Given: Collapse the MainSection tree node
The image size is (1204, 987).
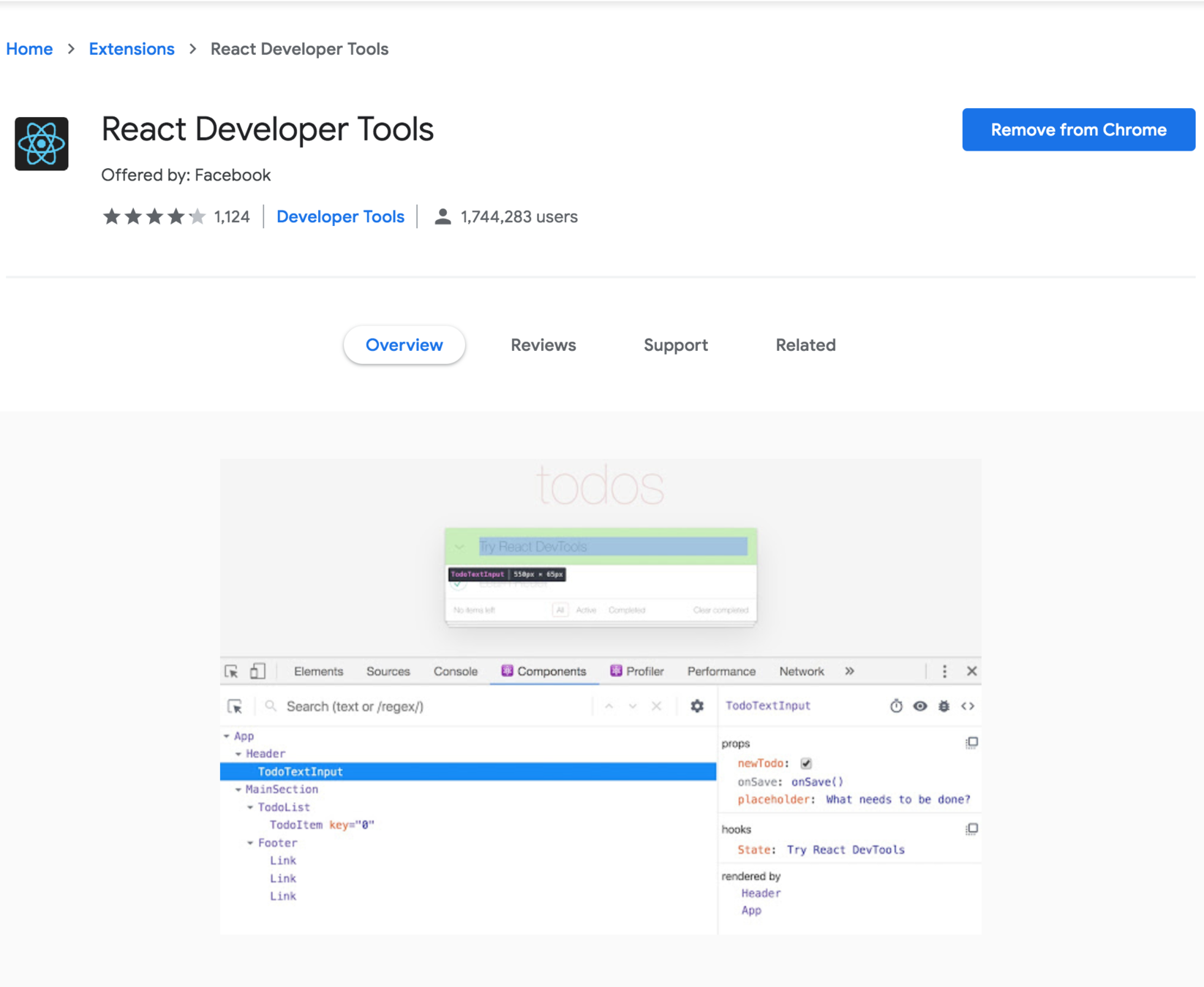Looking at the screenshot, I should (x=238, y=790).
